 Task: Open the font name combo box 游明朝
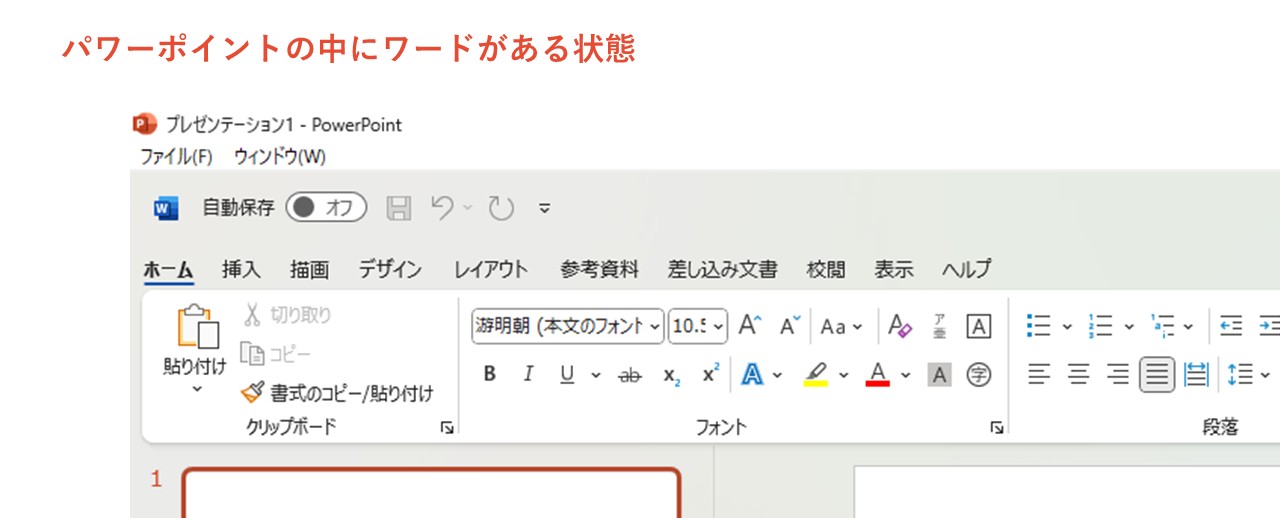(568, 326)
